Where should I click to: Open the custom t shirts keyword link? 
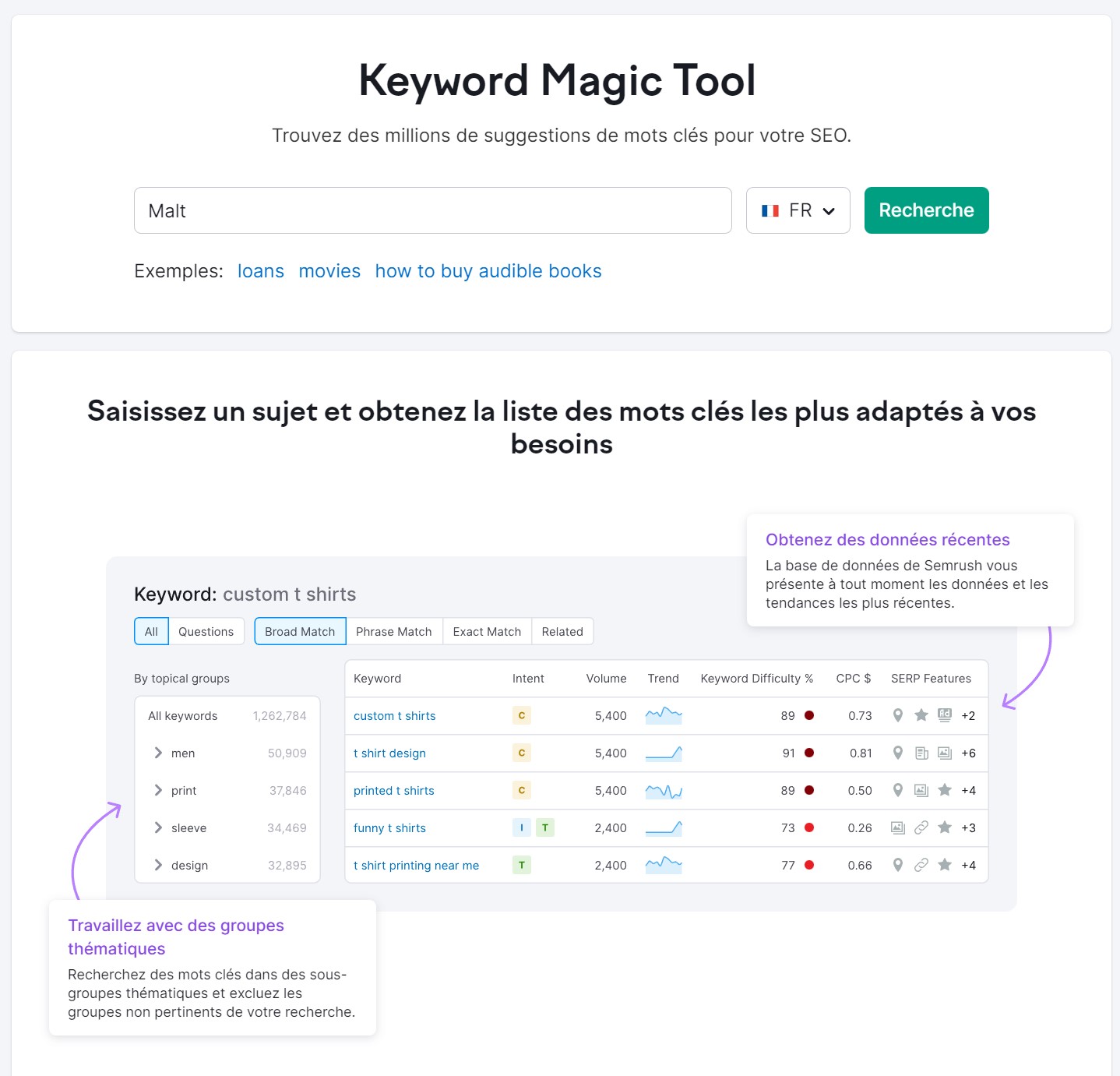(x=394, y=715)
